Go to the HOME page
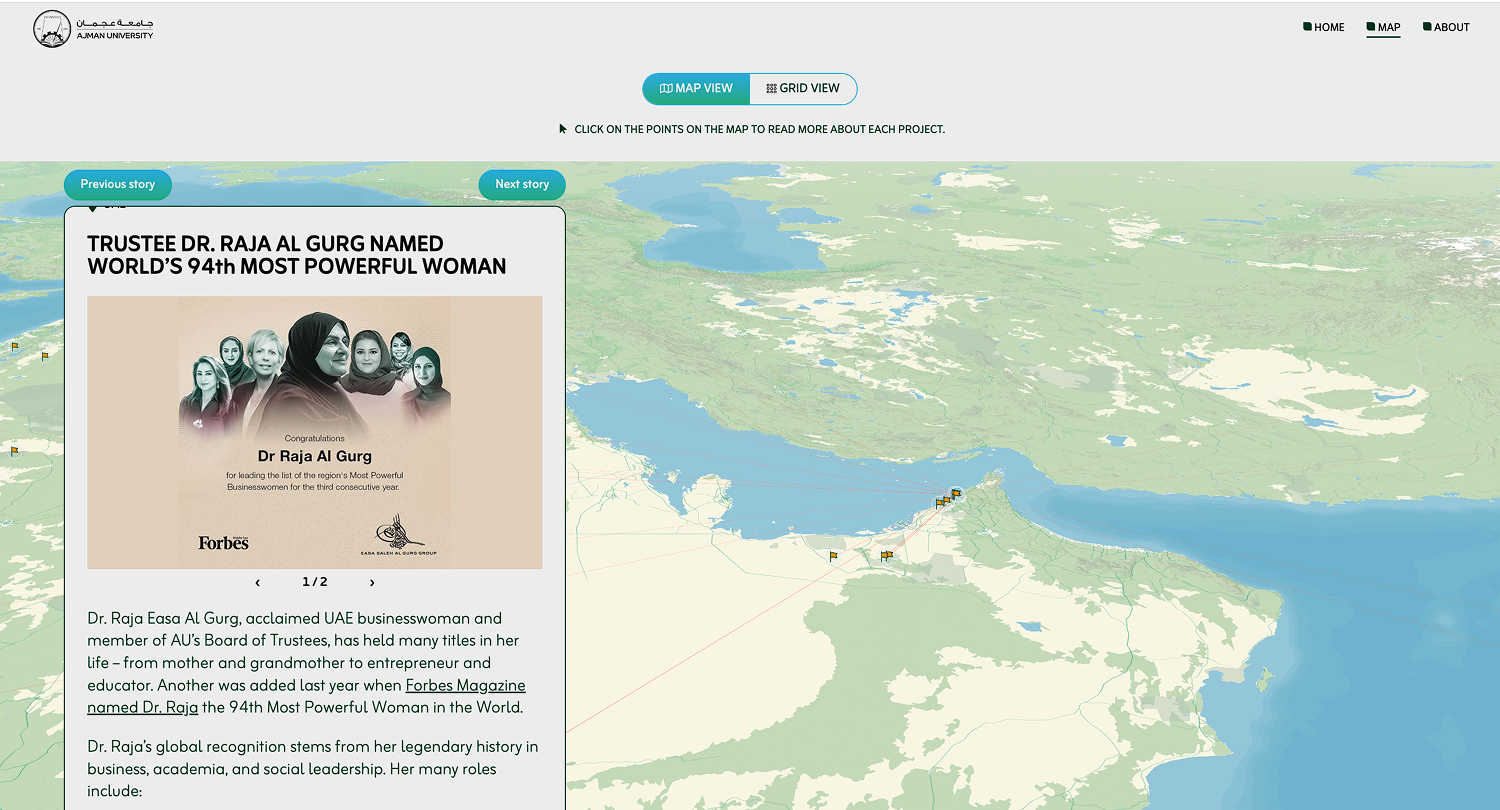The width and height of the screenshot is (1500, 810). (1324, 27)
